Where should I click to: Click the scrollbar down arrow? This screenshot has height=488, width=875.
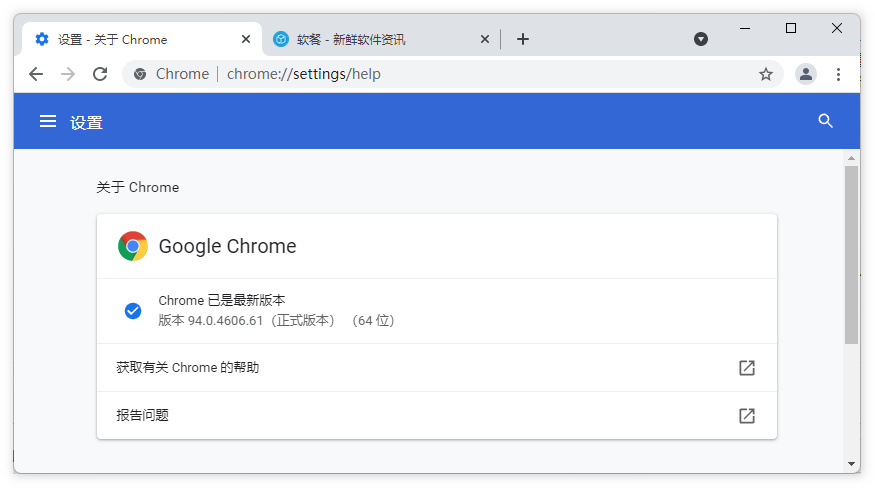[851, 464]
